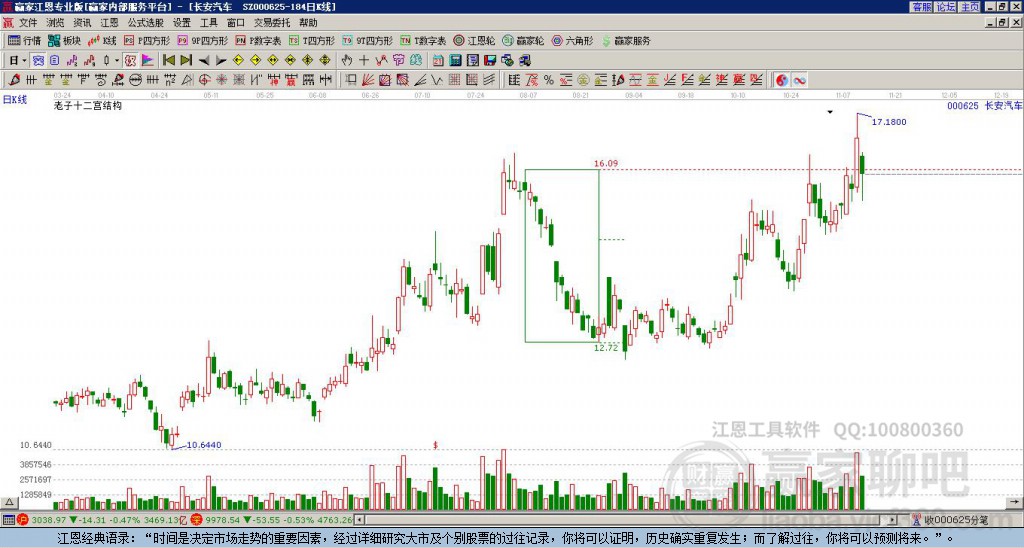
Task: Select the red target circle tool
Action: click(x=204, y=80)
